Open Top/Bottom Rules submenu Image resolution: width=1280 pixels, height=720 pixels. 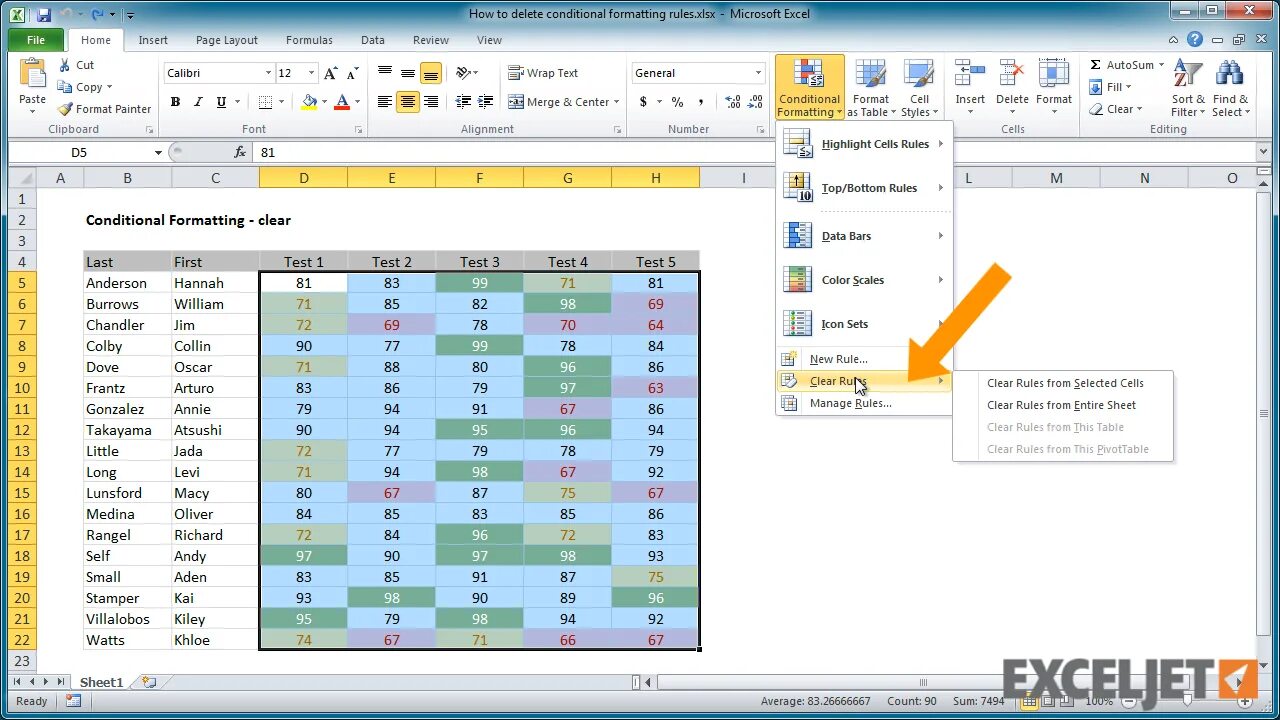pos(865,188)
